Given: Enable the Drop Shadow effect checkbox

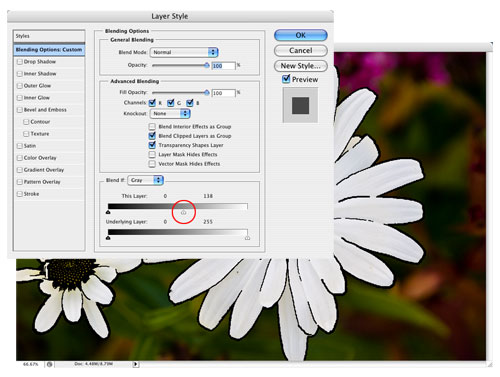Looking at the screenshot, I should tap(20, 62).
